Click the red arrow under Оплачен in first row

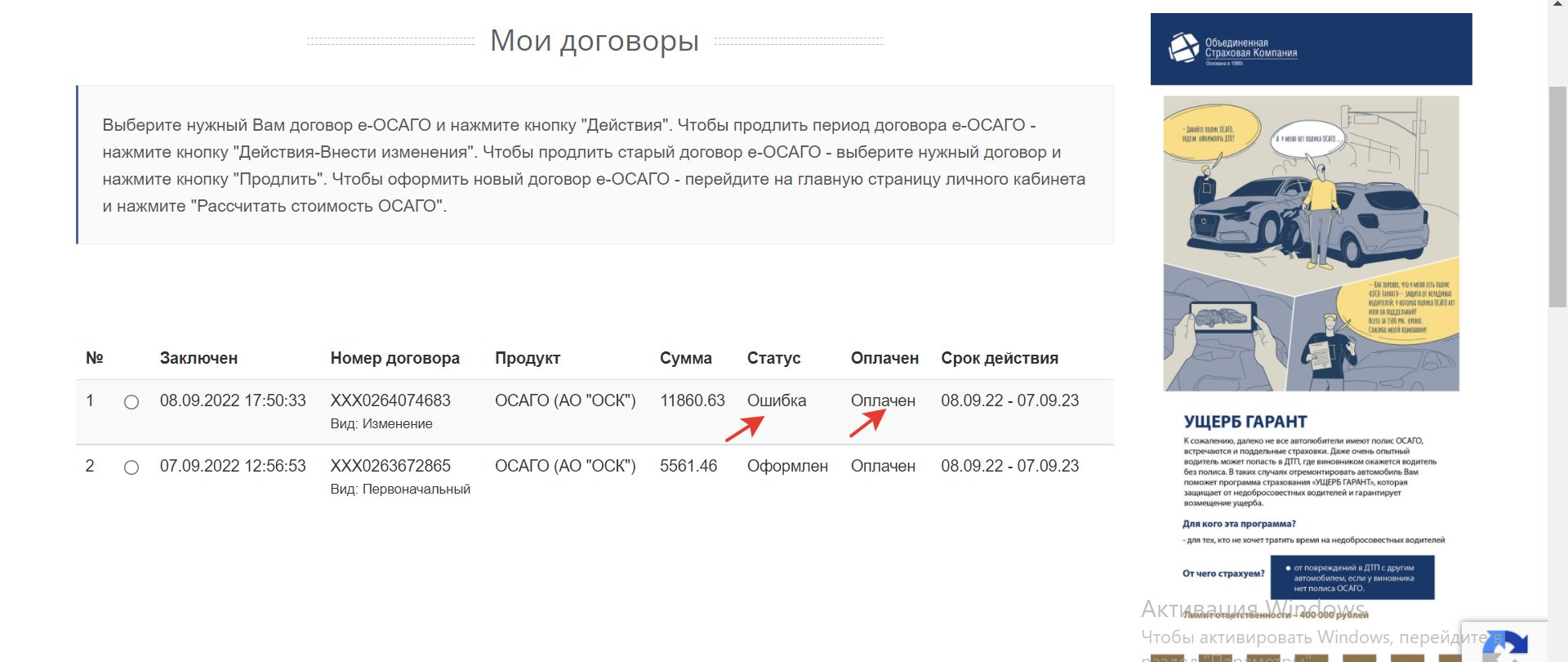coord(866,423)
